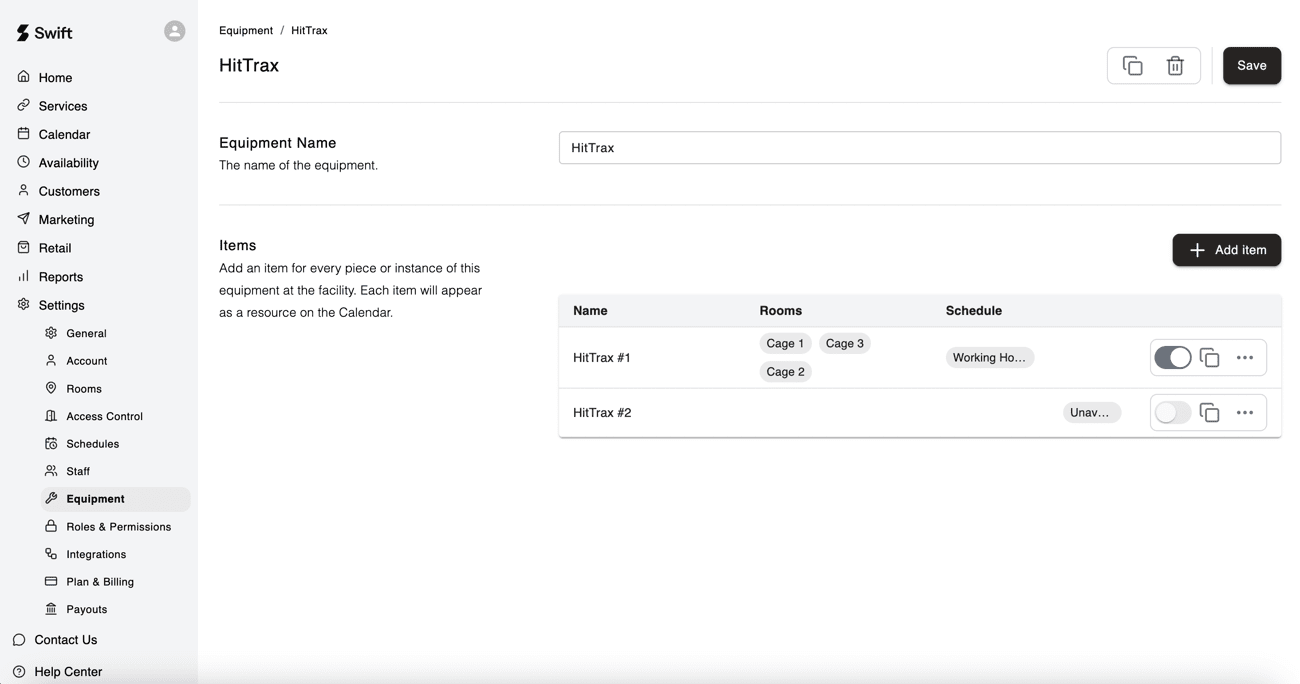Click the Name column header
Viewport: 1300px width, 684px height.
click(590, 311)
